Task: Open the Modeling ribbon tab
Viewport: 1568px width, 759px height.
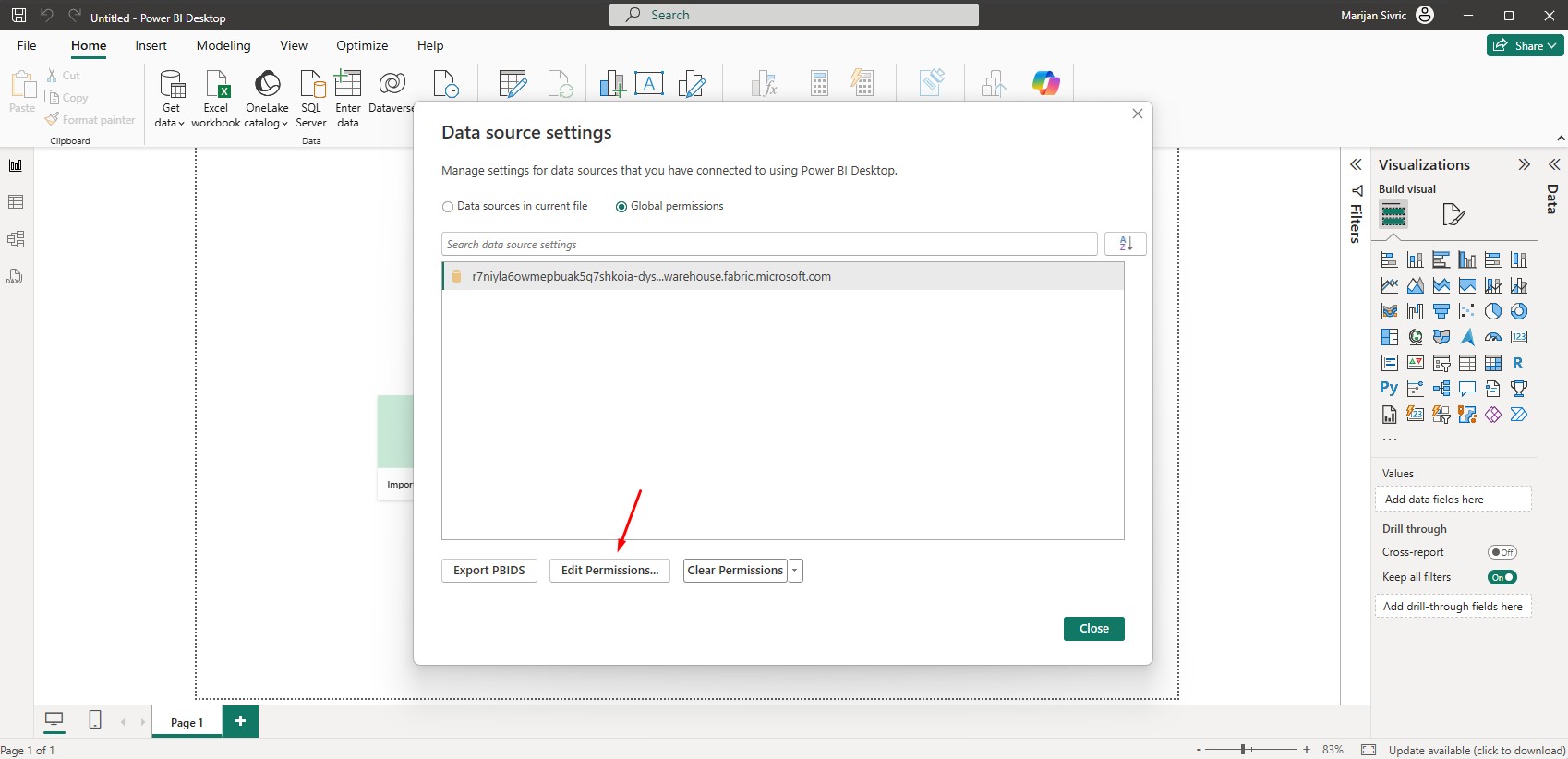Action: 223,45
